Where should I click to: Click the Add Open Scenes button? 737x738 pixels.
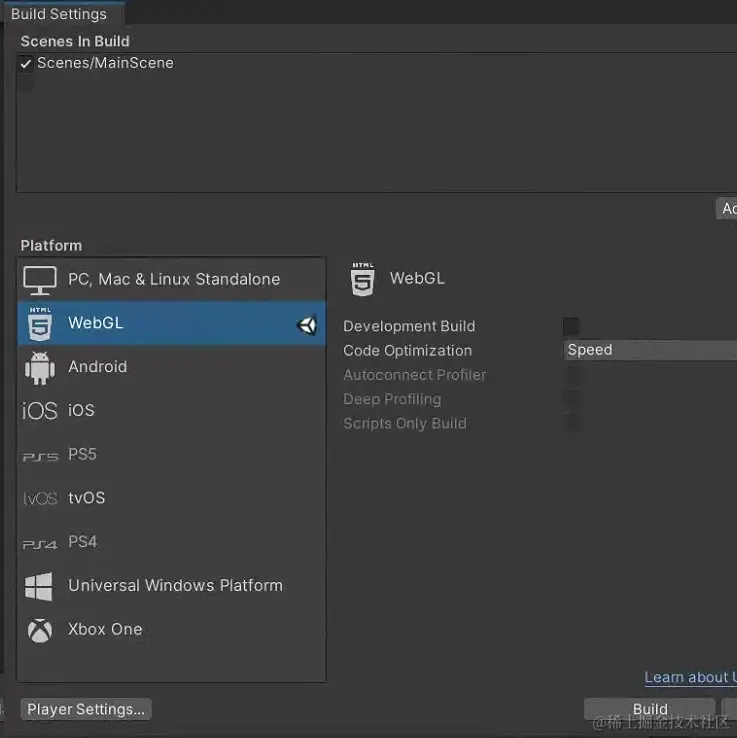(727, 209)
